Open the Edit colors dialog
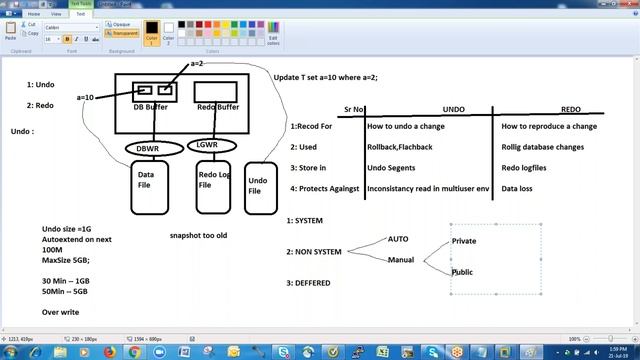The width and height of the screenshot is (640, 360). click(x=273, y=33)
